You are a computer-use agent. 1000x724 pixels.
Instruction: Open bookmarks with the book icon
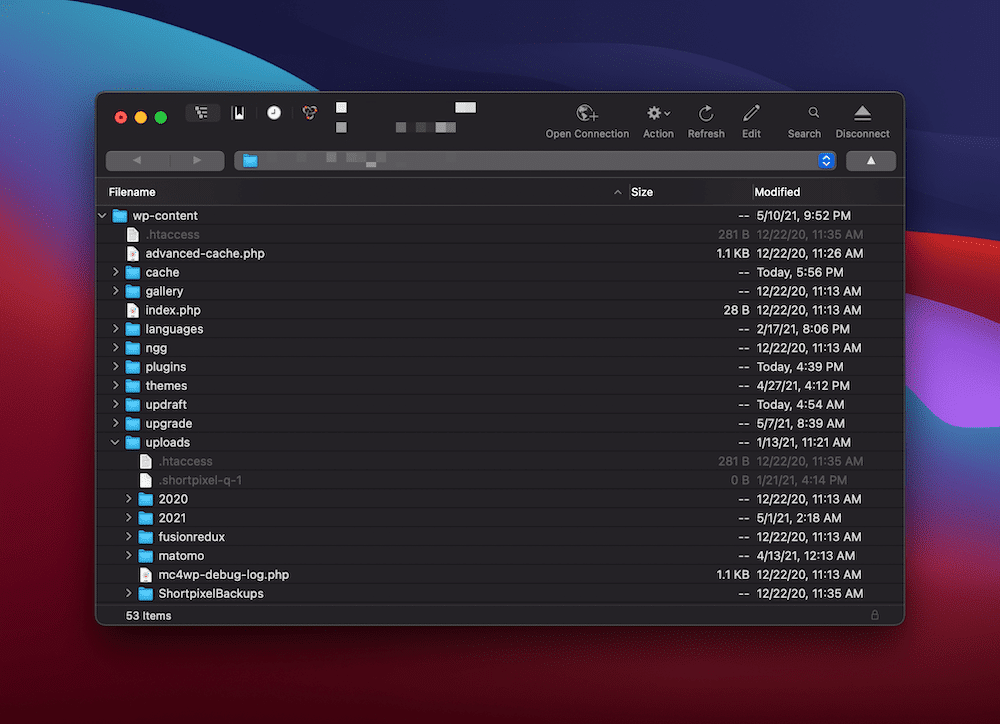click(238, 112)
